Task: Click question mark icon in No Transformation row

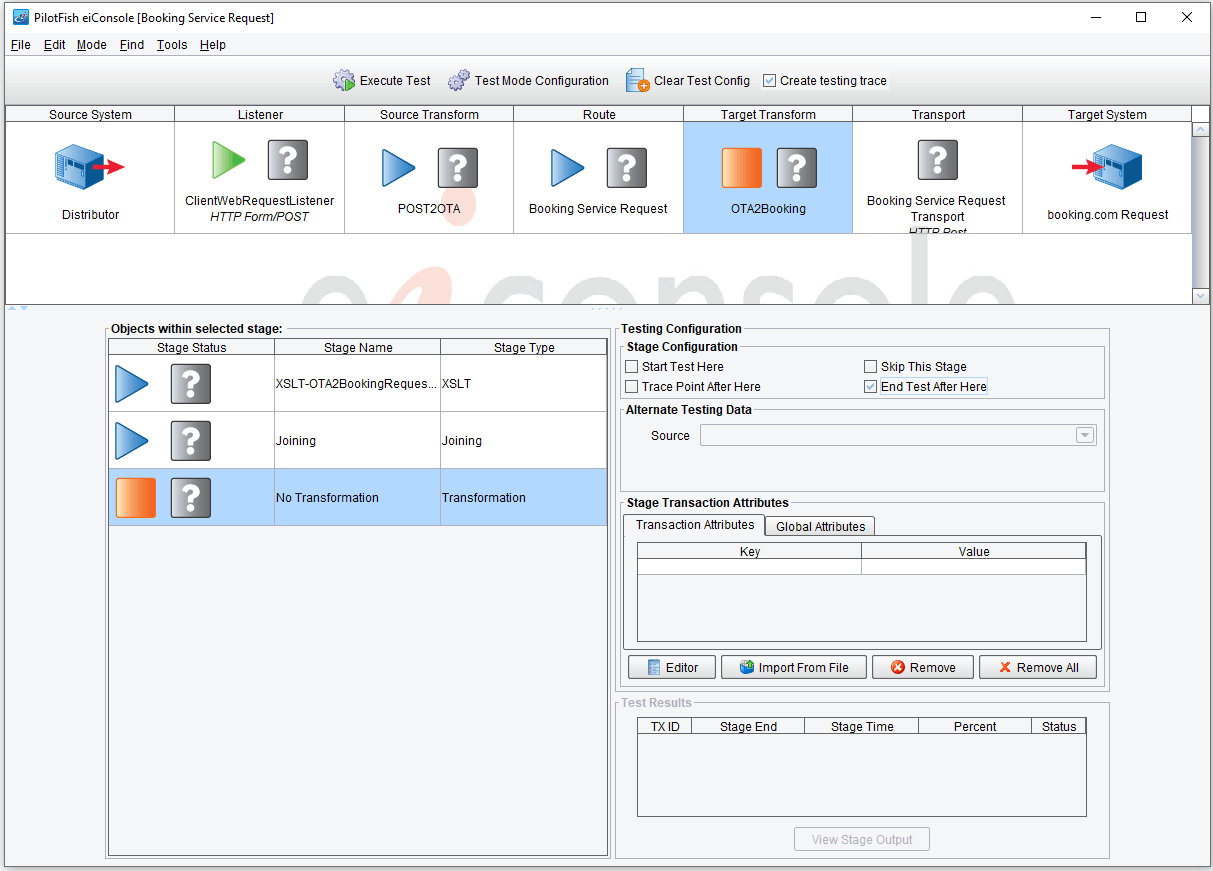Action: [191, 498]
